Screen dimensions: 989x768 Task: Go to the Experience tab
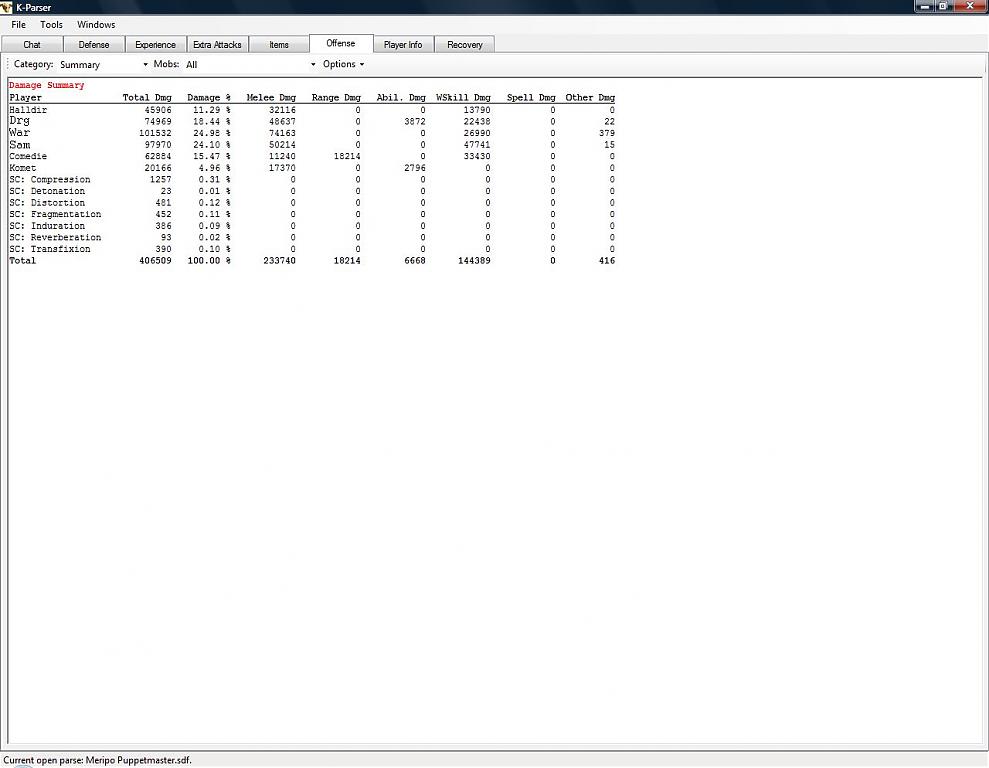click(155, 45)
